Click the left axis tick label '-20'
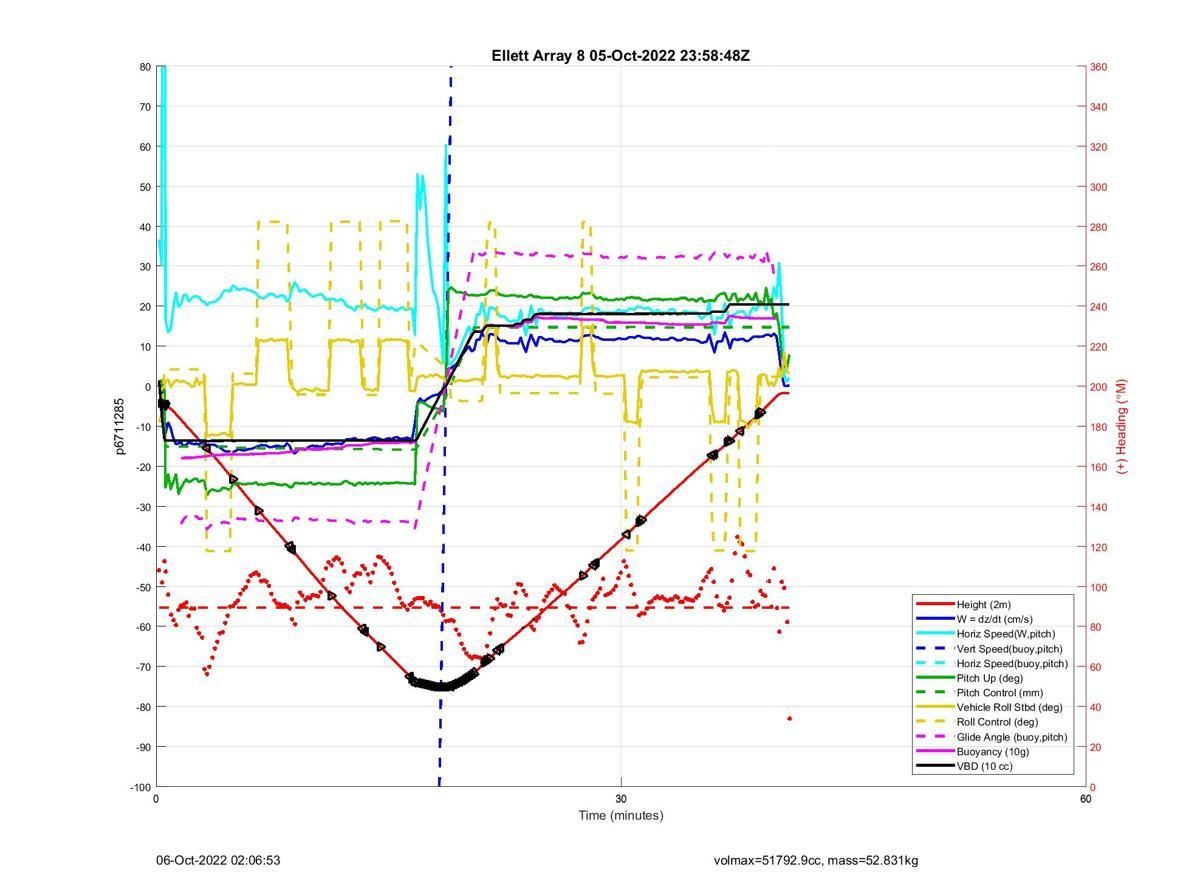The height and width of the screenshot is (885, 1200). (x=143, y=467)
